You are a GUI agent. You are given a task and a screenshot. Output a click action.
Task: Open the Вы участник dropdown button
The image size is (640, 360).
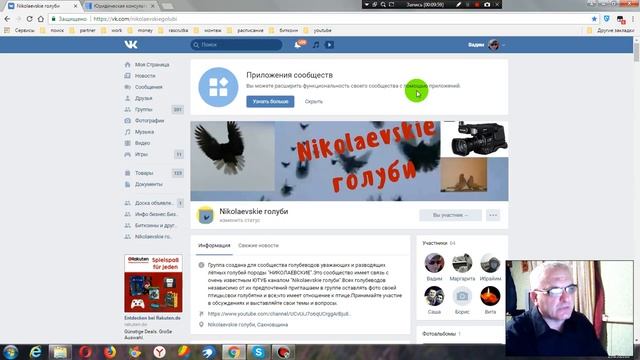(450, 215)
